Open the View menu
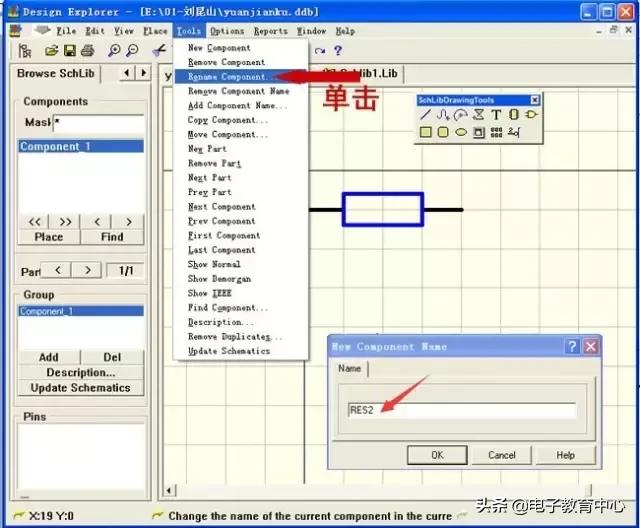640x528 pixels. (124, 31)
